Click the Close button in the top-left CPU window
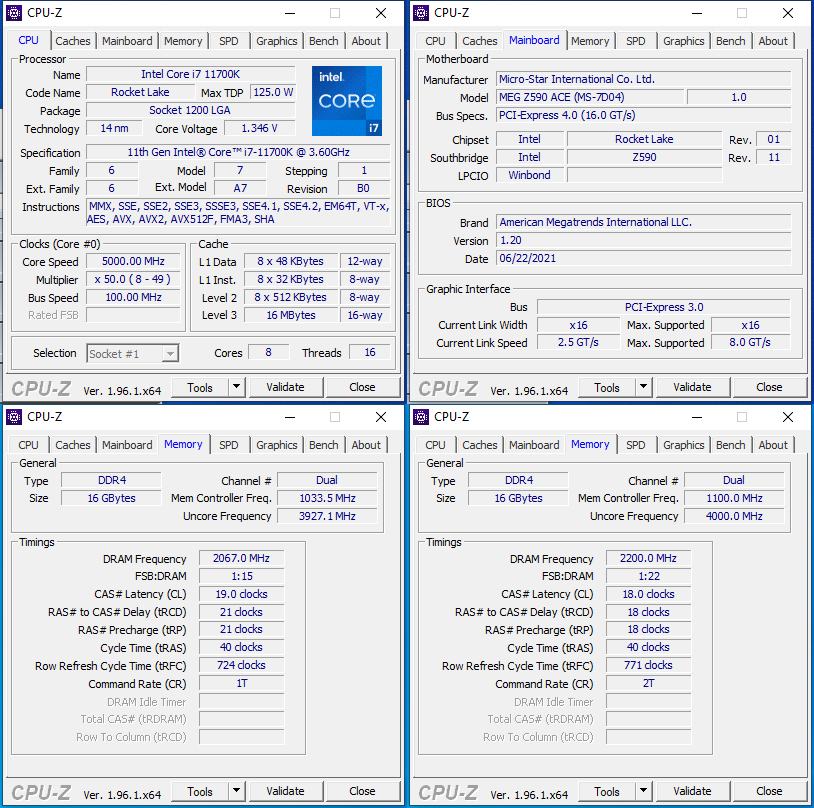Image resolution: width=814 pixels, height=808 pixels. pos(362,387)
